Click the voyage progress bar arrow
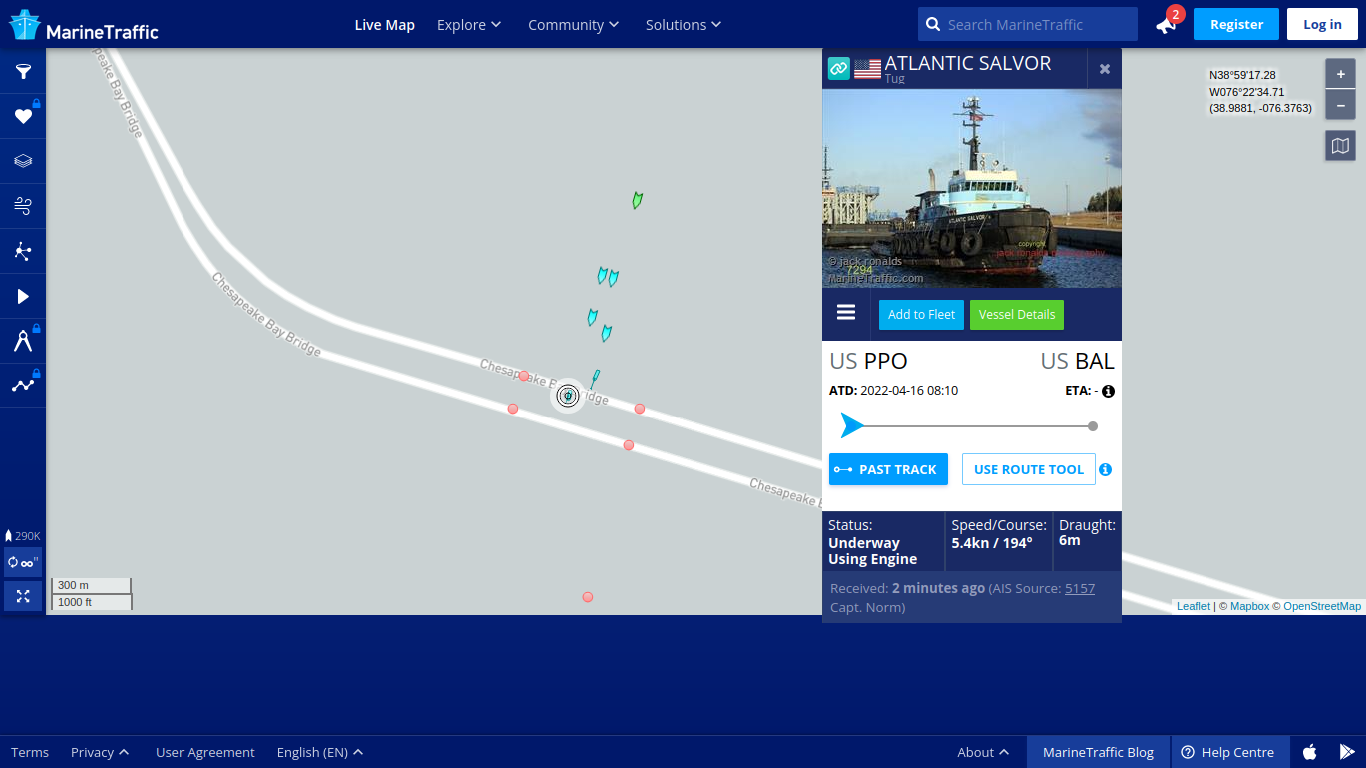Viewport: 1366px width, 768px height. [x=852, y=426]
